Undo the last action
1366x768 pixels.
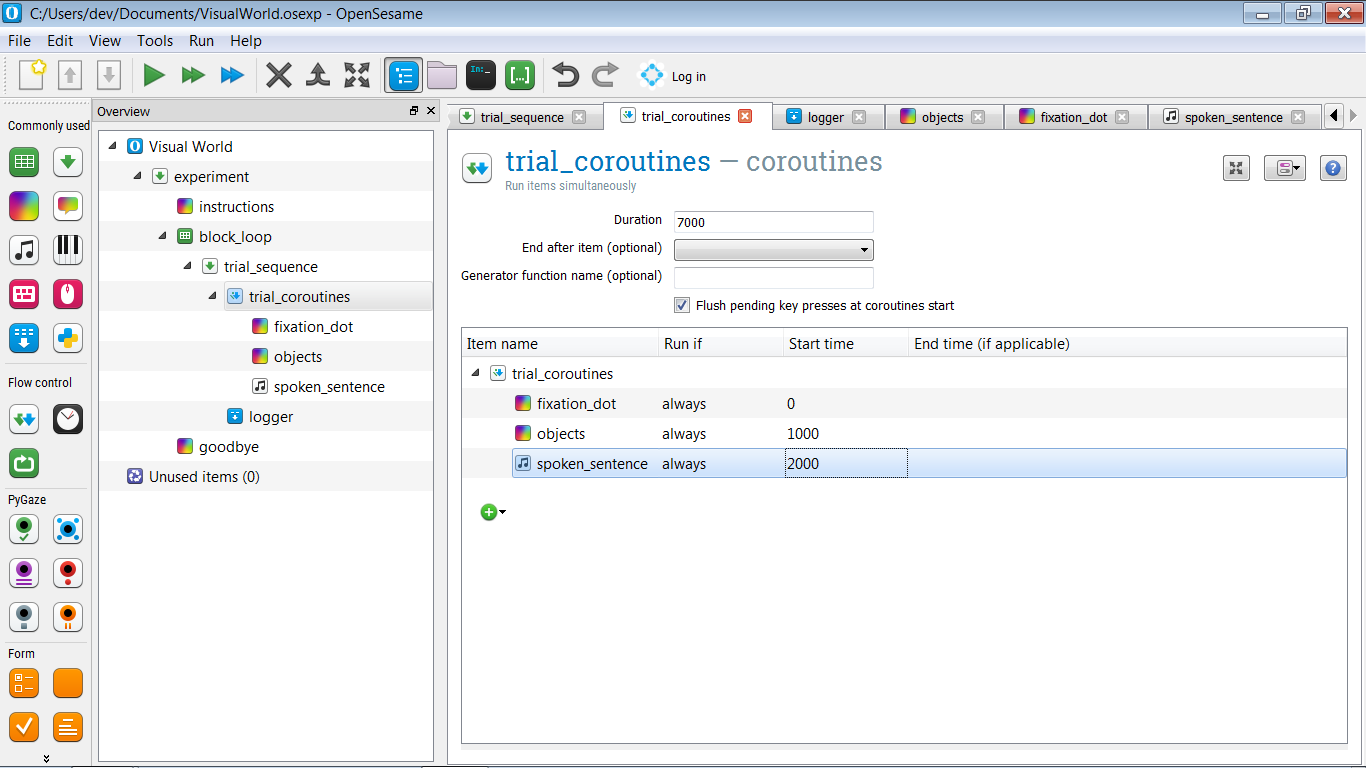(x=566, y=75)
